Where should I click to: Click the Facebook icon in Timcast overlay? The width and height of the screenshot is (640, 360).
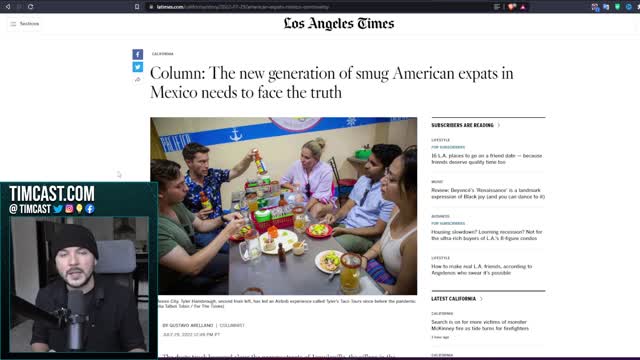90,209
